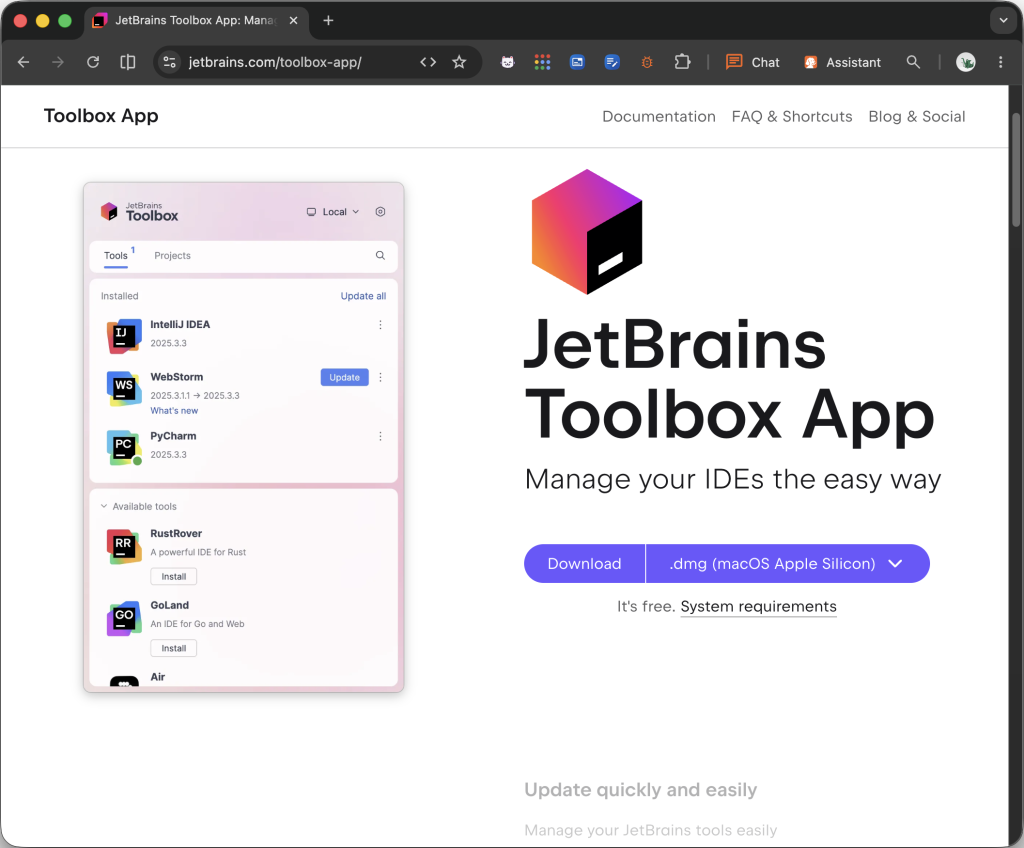The image size is (1024, 848).
Task: Switch to the Projects tab
Action: 172,255
